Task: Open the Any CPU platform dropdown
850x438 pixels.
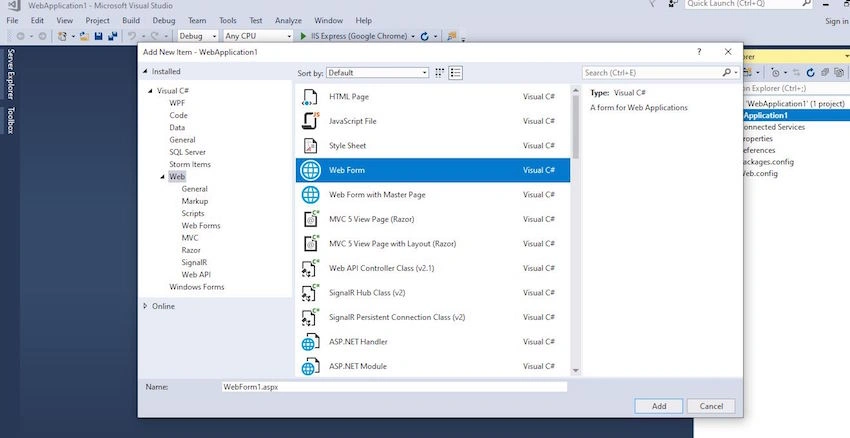Action: (x=259, y=36)
